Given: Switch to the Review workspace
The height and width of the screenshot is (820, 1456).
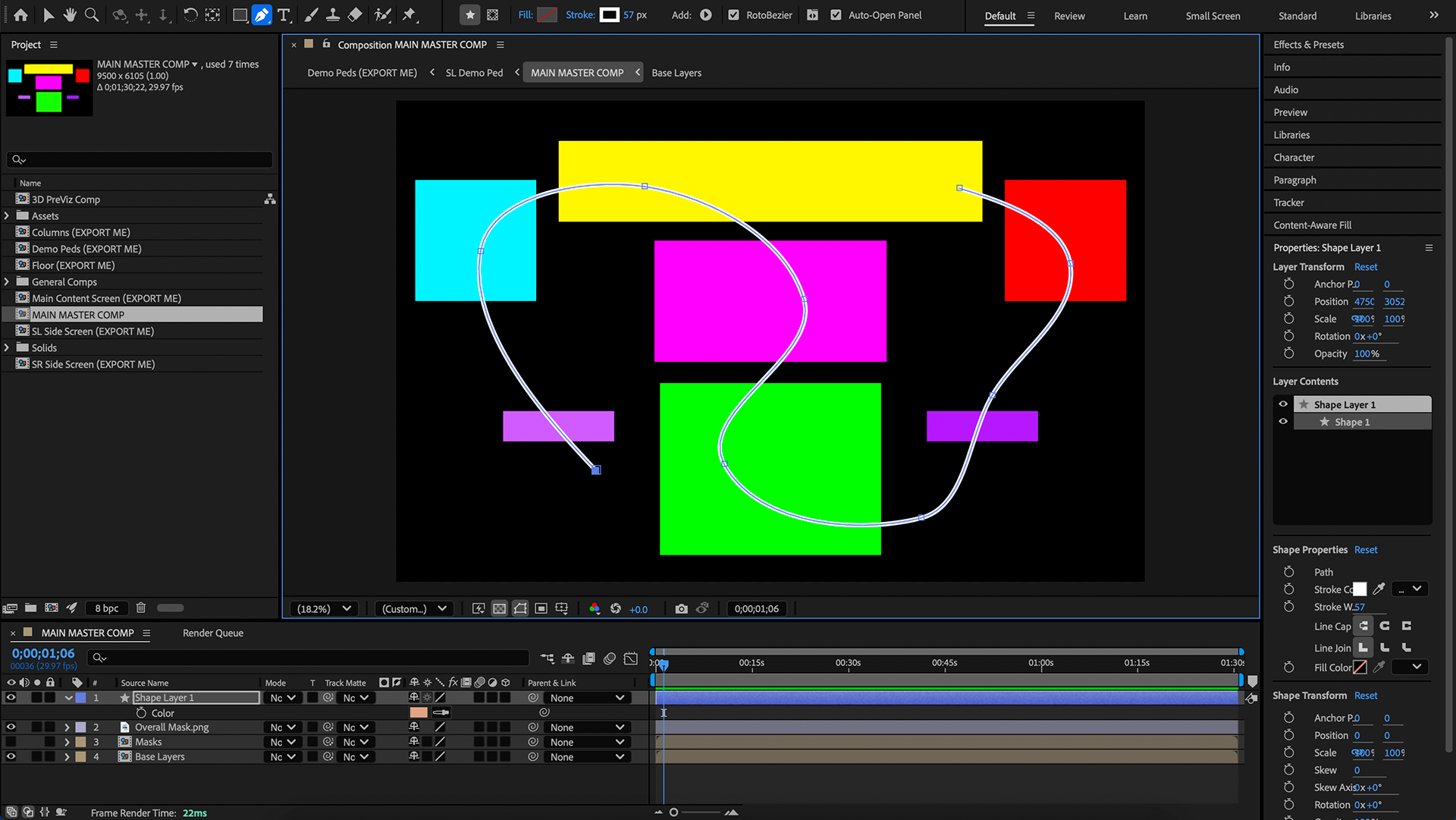Looking at the screenshot, I should 1069,16.
